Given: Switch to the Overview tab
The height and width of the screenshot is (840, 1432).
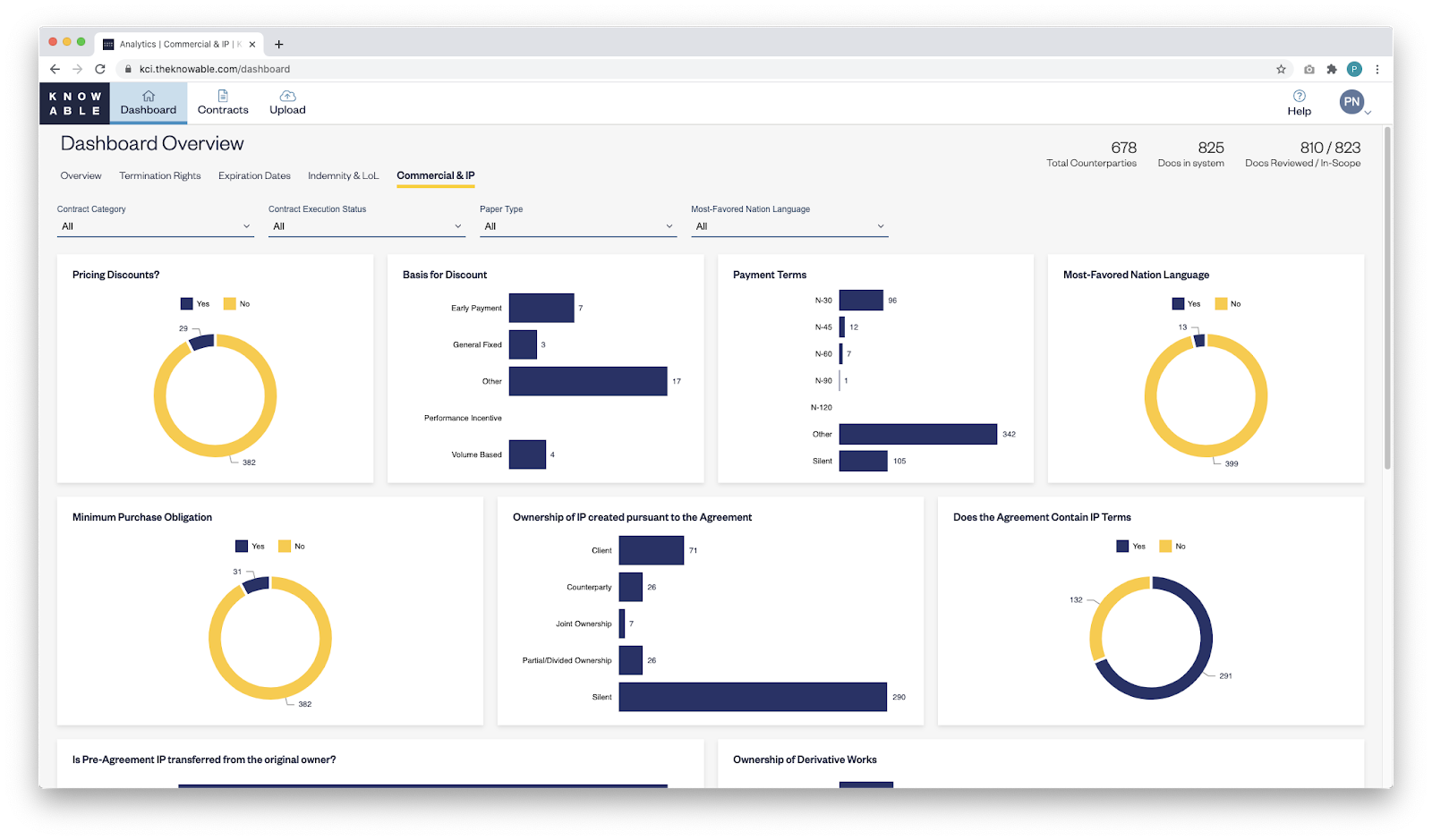Looking at the screenshot, I should click(x=81, y=175).
